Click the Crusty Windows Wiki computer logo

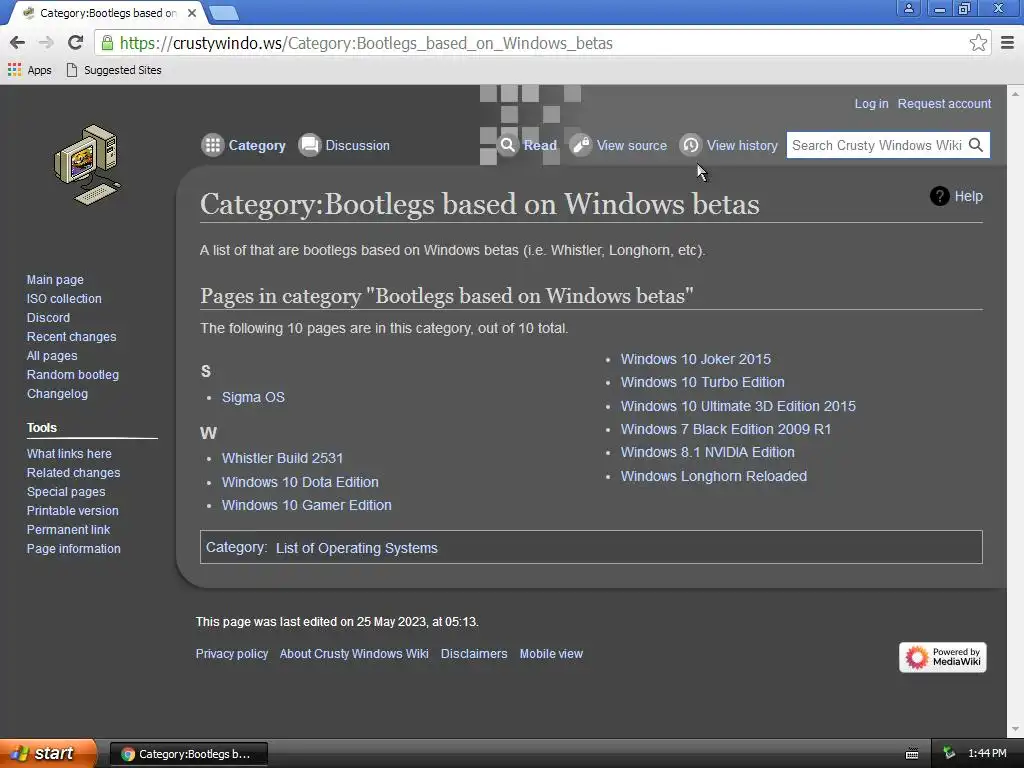pos(87,165)
